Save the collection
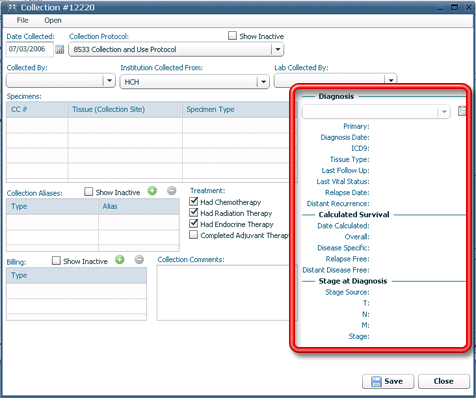This screenshot has height=398, width=476. 388,381
